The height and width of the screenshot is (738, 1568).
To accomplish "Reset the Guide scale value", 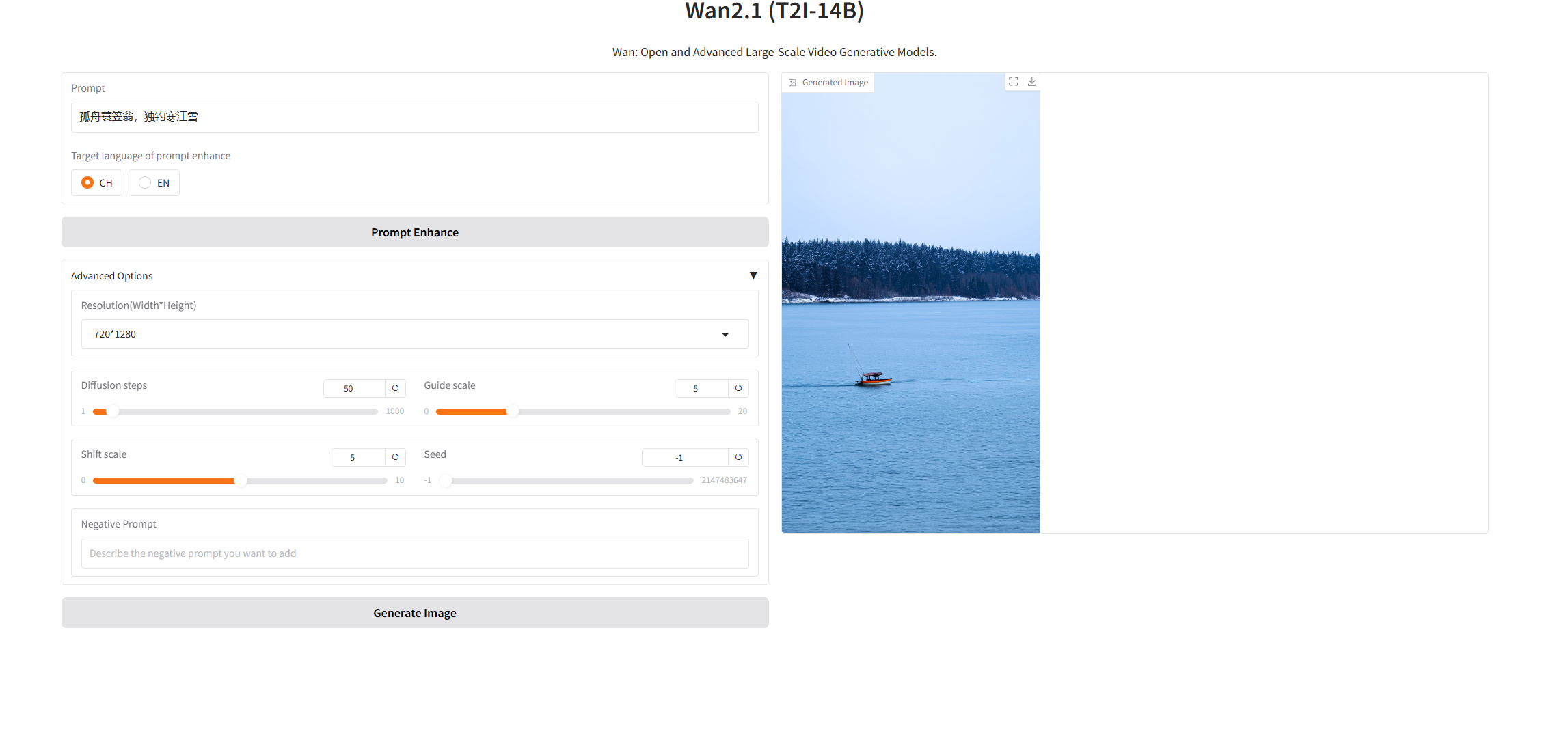I will coord(738,388).
